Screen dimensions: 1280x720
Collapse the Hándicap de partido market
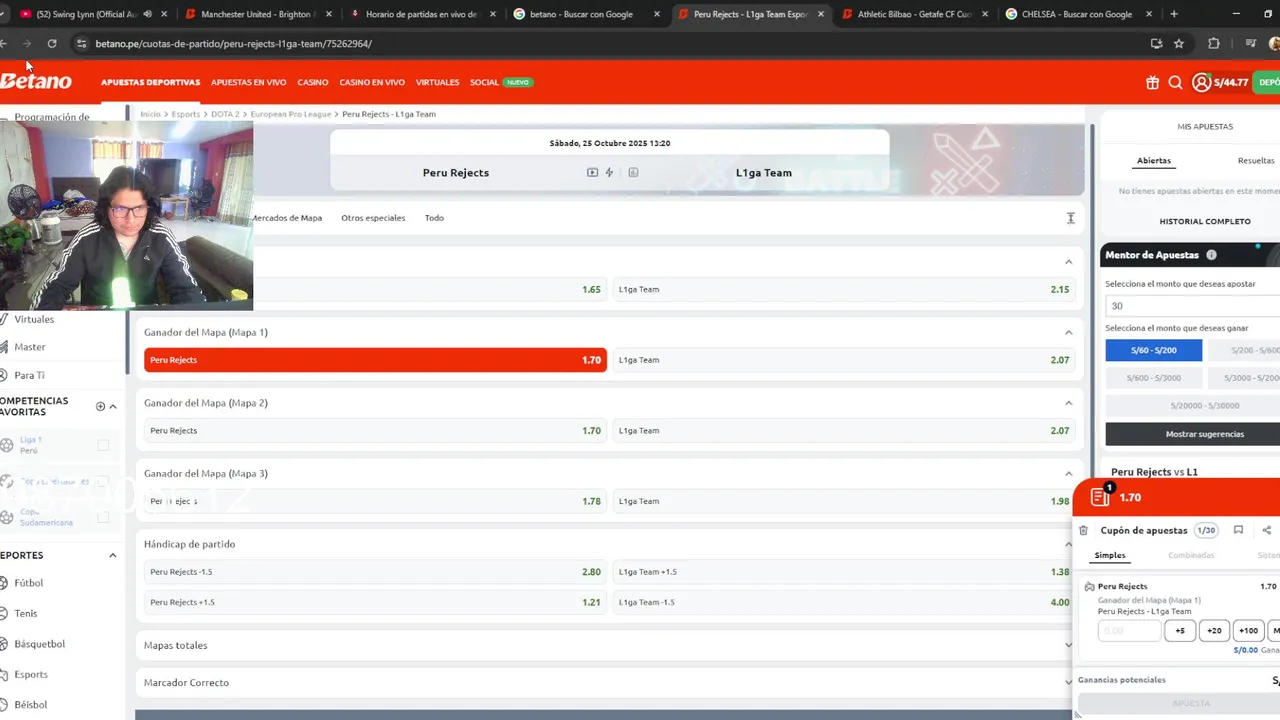pos(1068,544)
